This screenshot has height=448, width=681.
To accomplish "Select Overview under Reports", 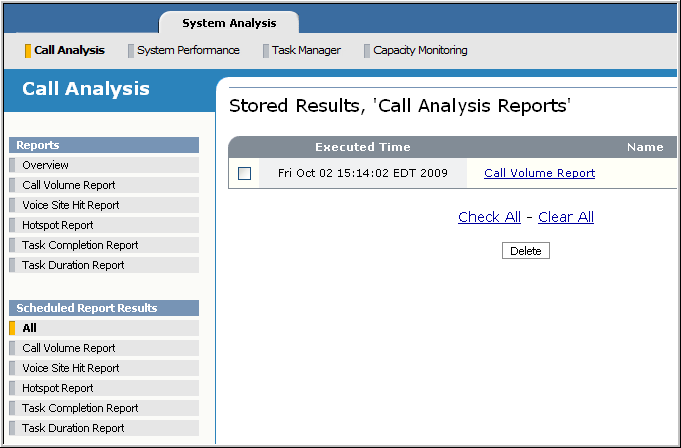I will point(46,165).
